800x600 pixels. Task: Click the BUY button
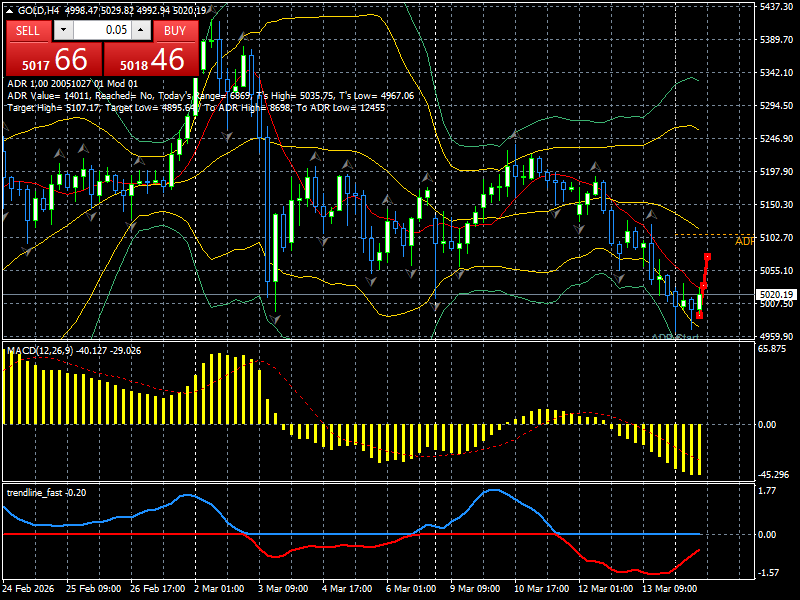pos(175,31)
